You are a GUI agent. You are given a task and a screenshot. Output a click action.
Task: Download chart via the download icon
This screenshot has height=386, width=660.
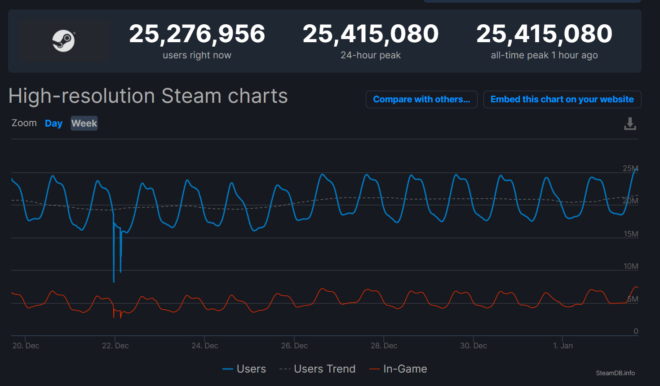(630, 124)
